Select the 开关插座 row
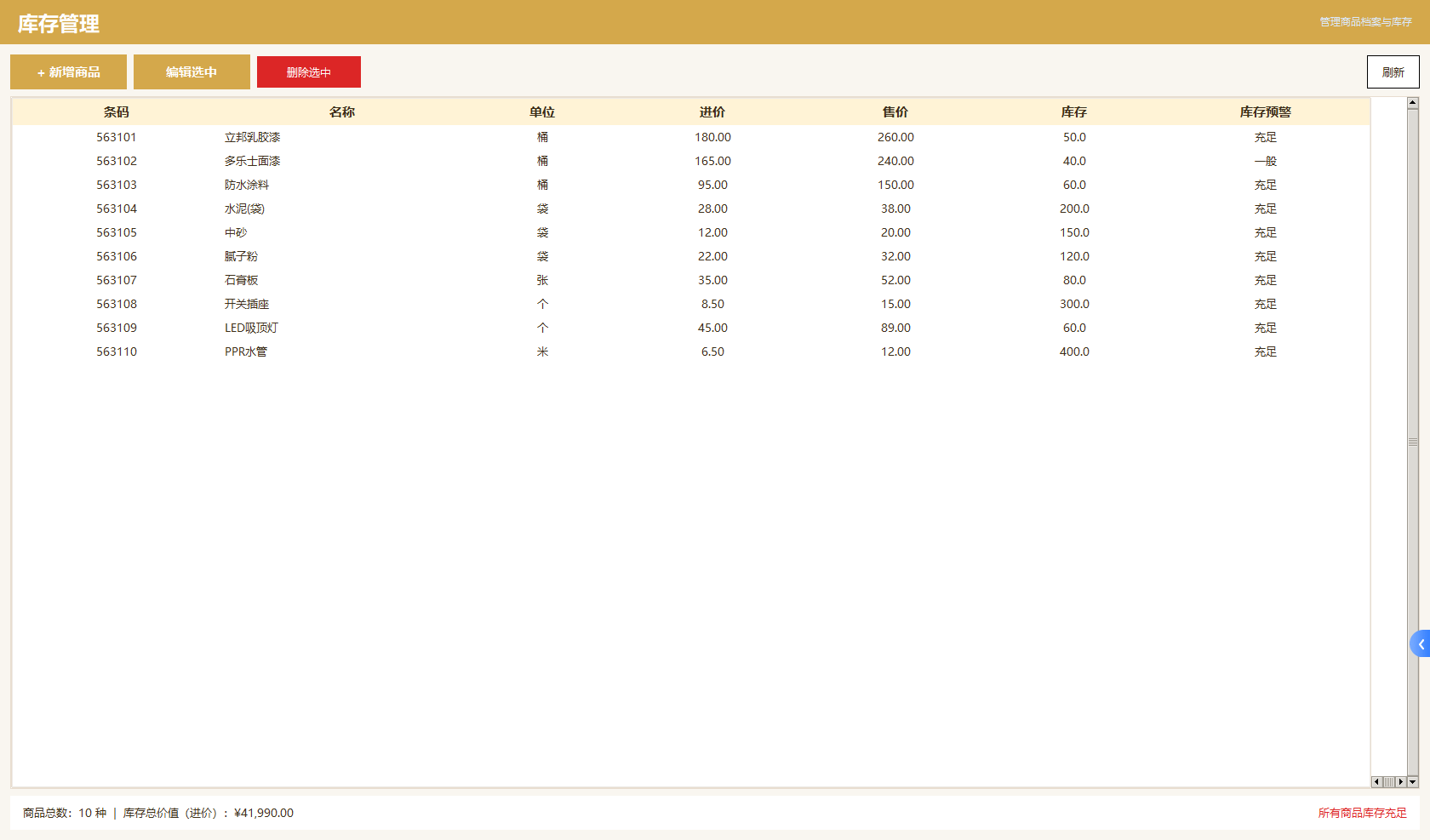 pyautogui.click(x=691, y=304)
